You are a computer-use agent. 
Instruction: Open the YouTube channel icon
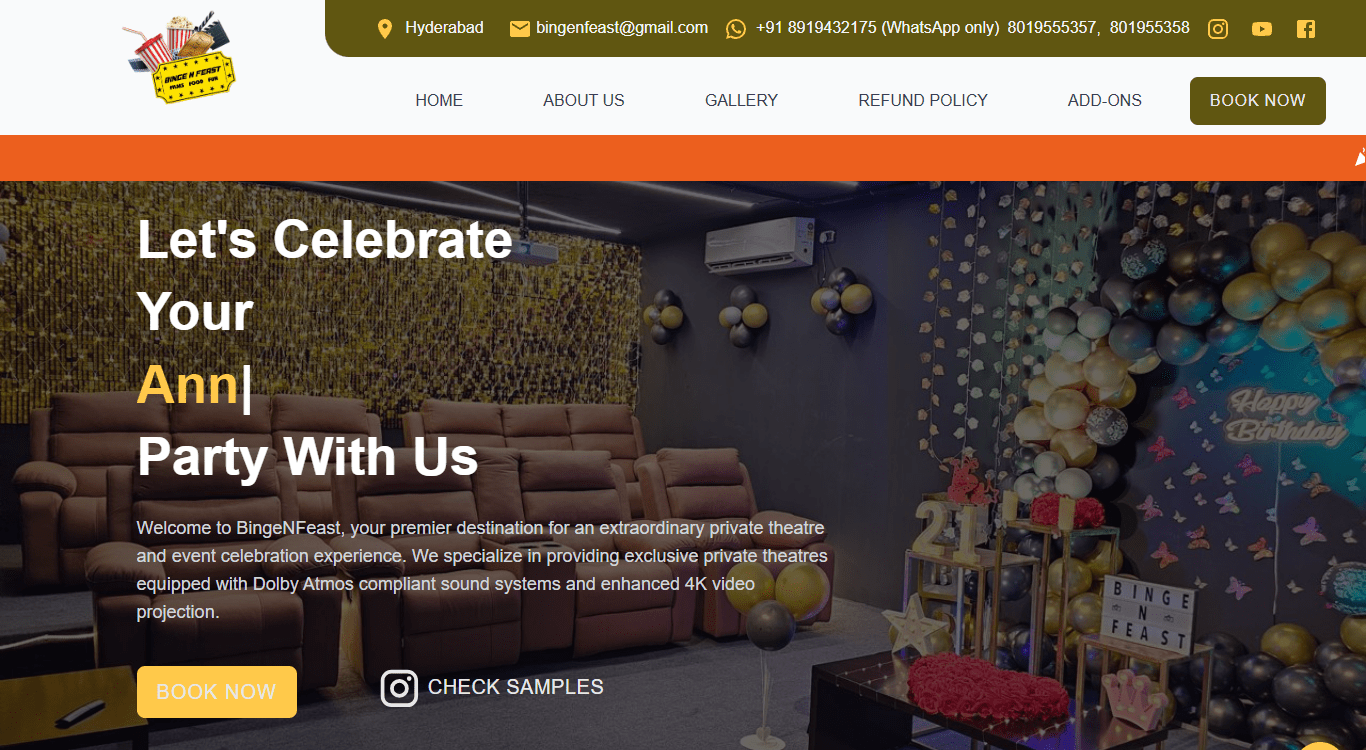pos(1262,29)
